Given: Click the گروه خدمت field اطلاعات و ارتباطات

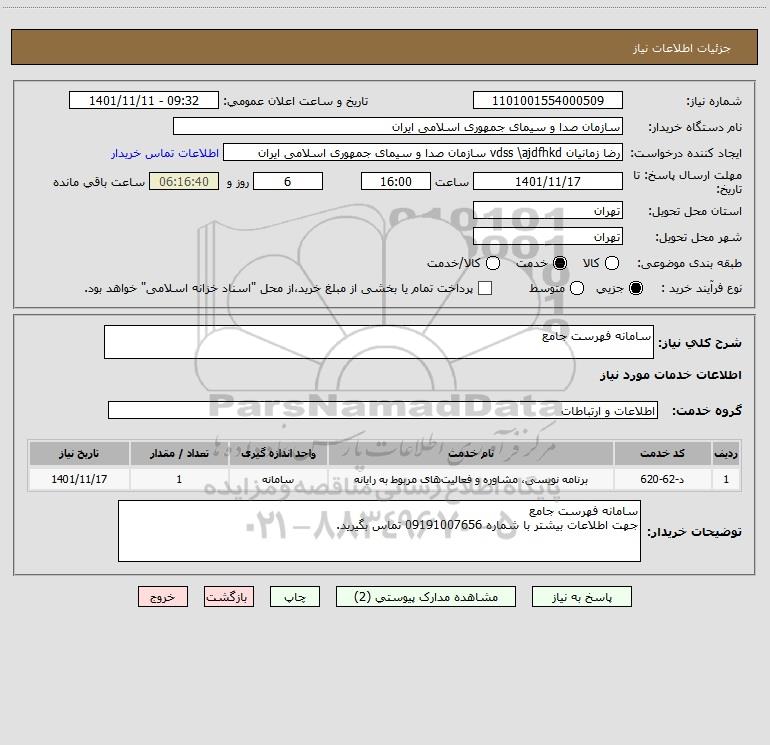Looking at the screenshot, I should pyautogui.click(x=383, y=410).
